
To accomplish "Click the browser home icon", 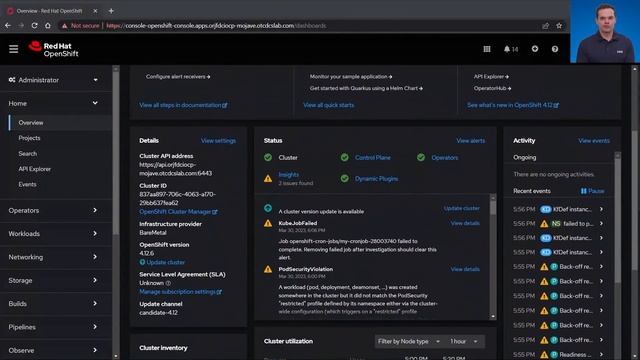I will click(x=48, y=25).
